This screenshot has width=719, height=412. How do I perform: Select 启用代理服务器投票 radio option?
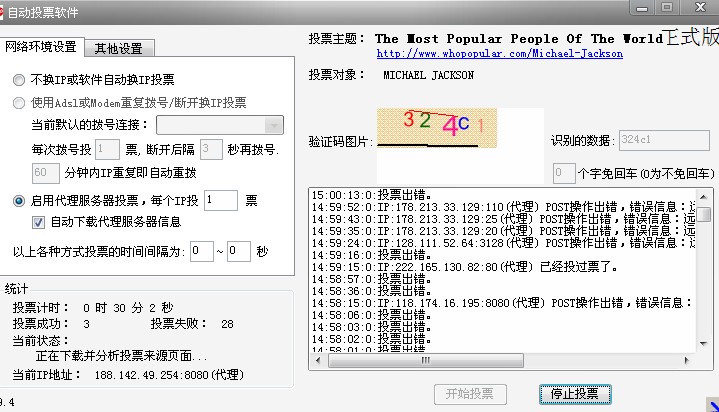[x=20, y=200]
